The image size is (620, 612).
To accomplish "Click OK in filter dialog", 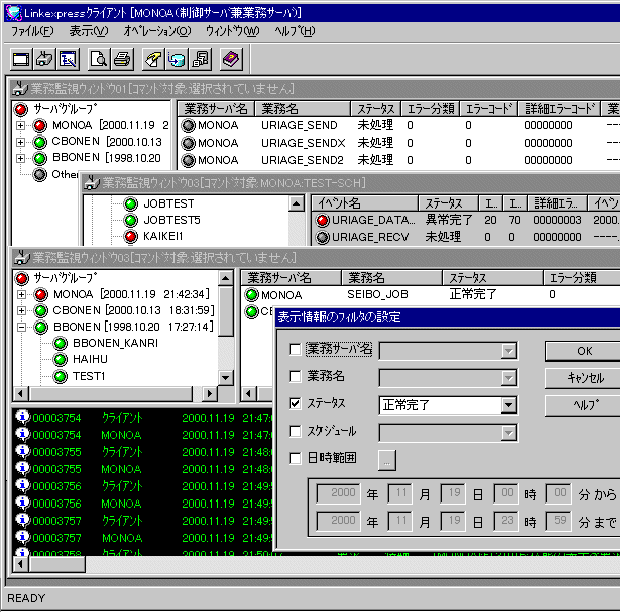I will (584, 351).
